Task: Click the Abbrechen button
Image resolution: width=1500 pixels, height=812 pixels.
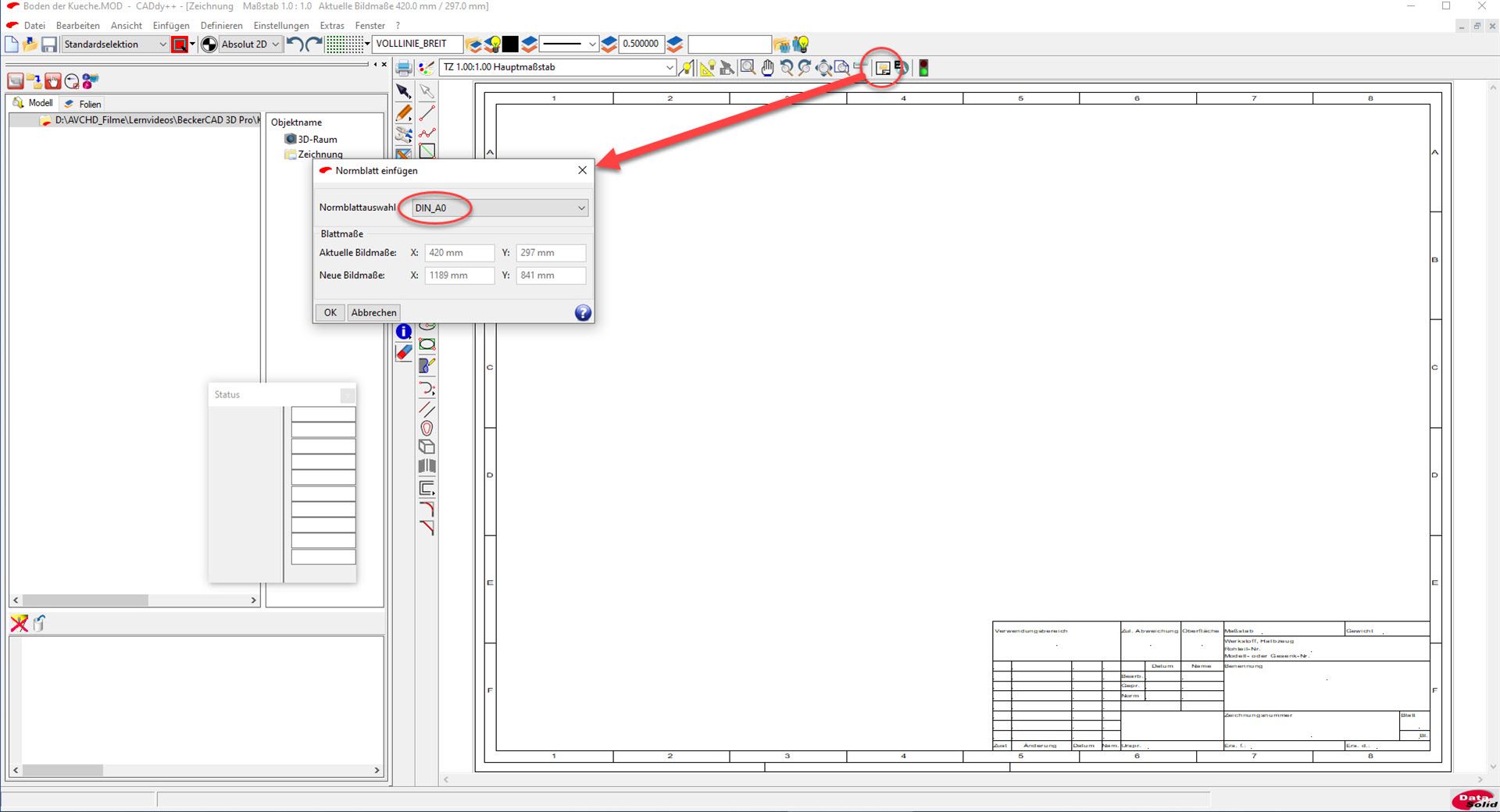Action: pyautogui.click(x=373, y=312)
